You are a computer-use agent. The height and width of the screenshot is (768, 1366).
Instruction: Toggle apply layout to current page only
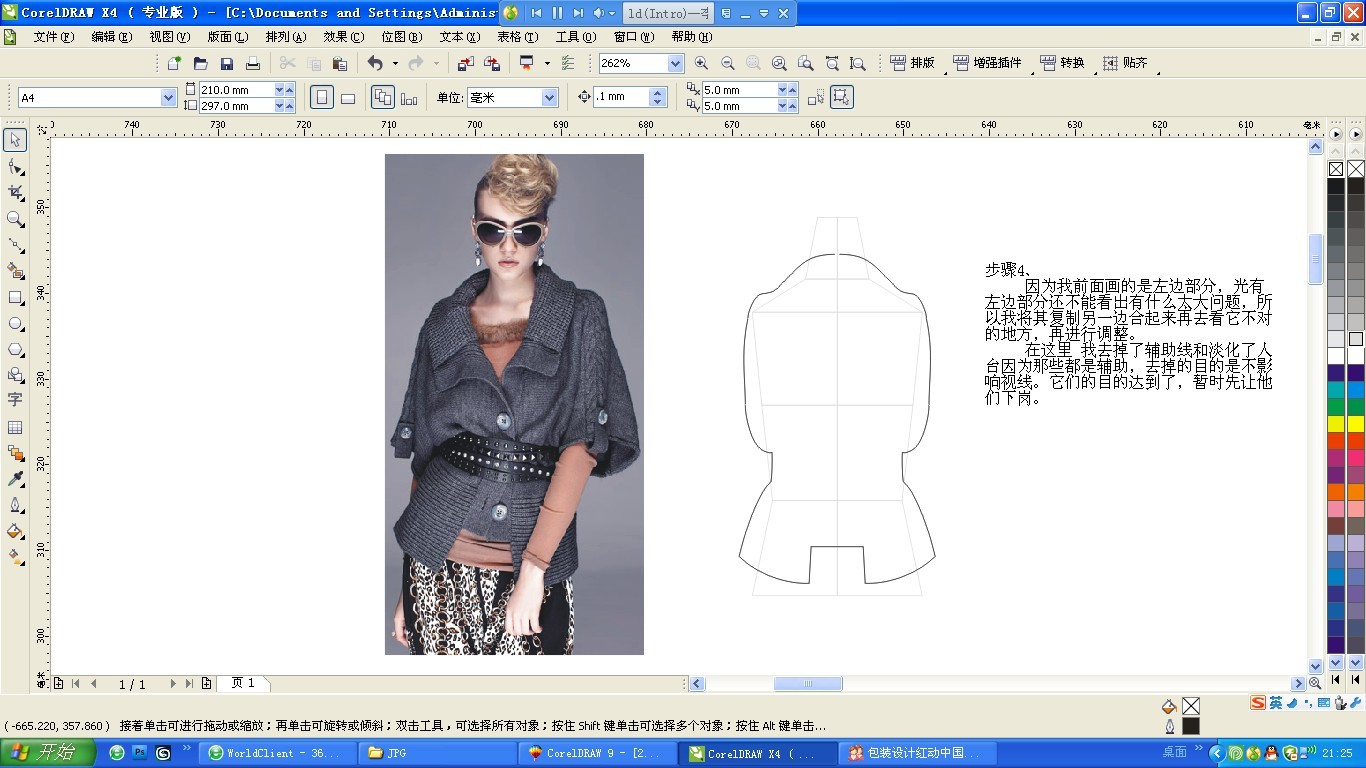[409, 98]
